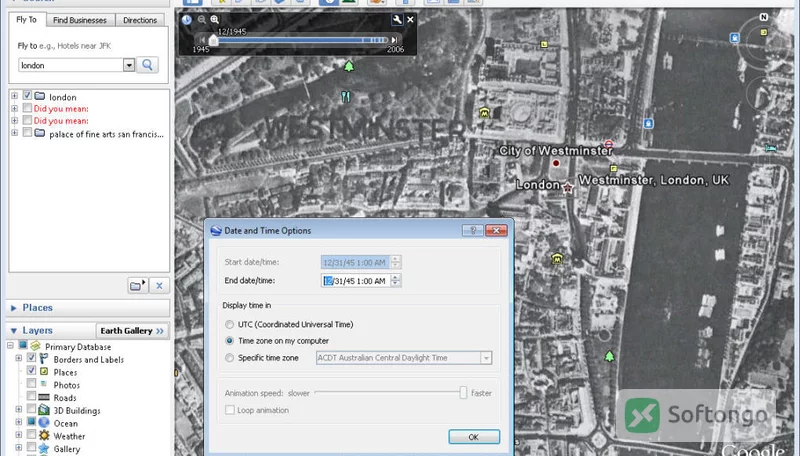Switch to the Find Businesses tab
This screenshot has height=456, width=800.
[x=80, y=20]
